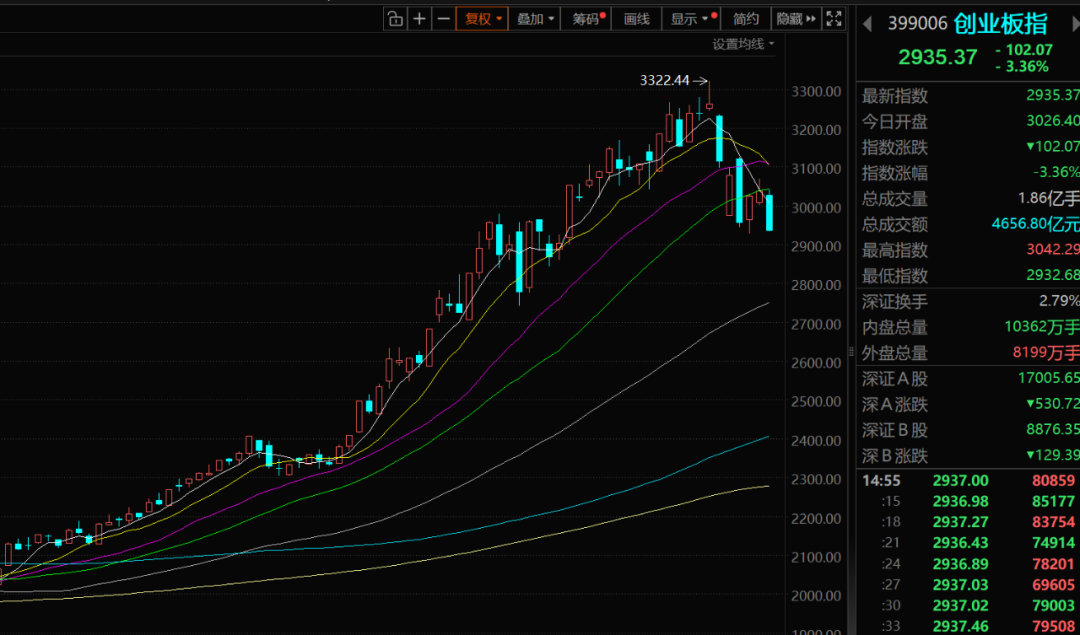Click the 399006 stock code

915,23
